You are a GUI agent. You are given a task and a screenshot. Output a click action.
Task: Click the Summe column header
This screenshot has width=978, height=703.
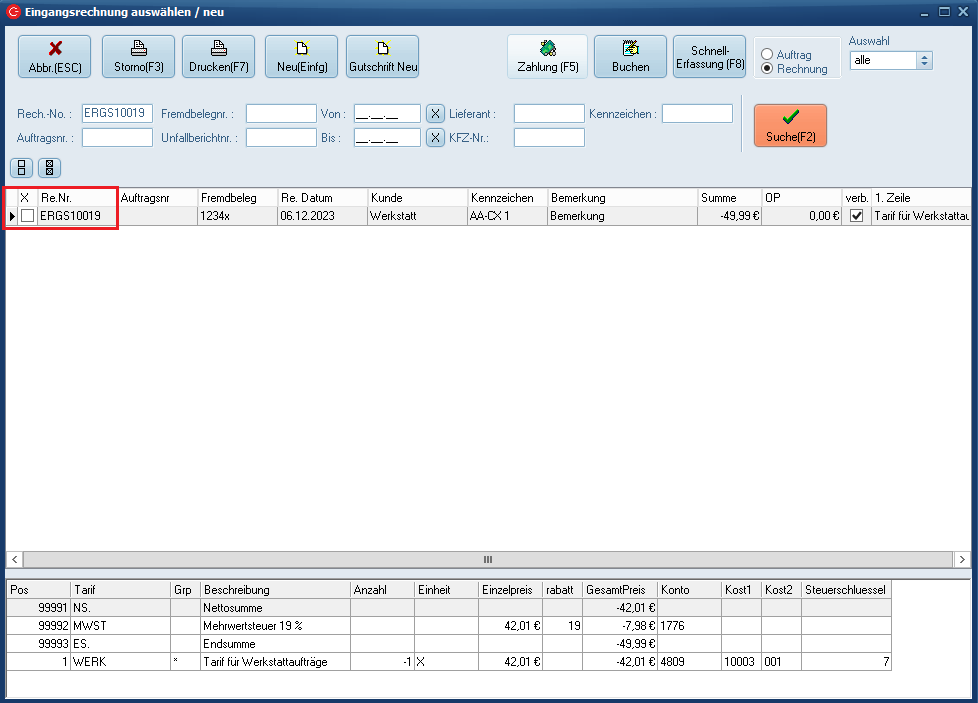[x=729, y=198]
